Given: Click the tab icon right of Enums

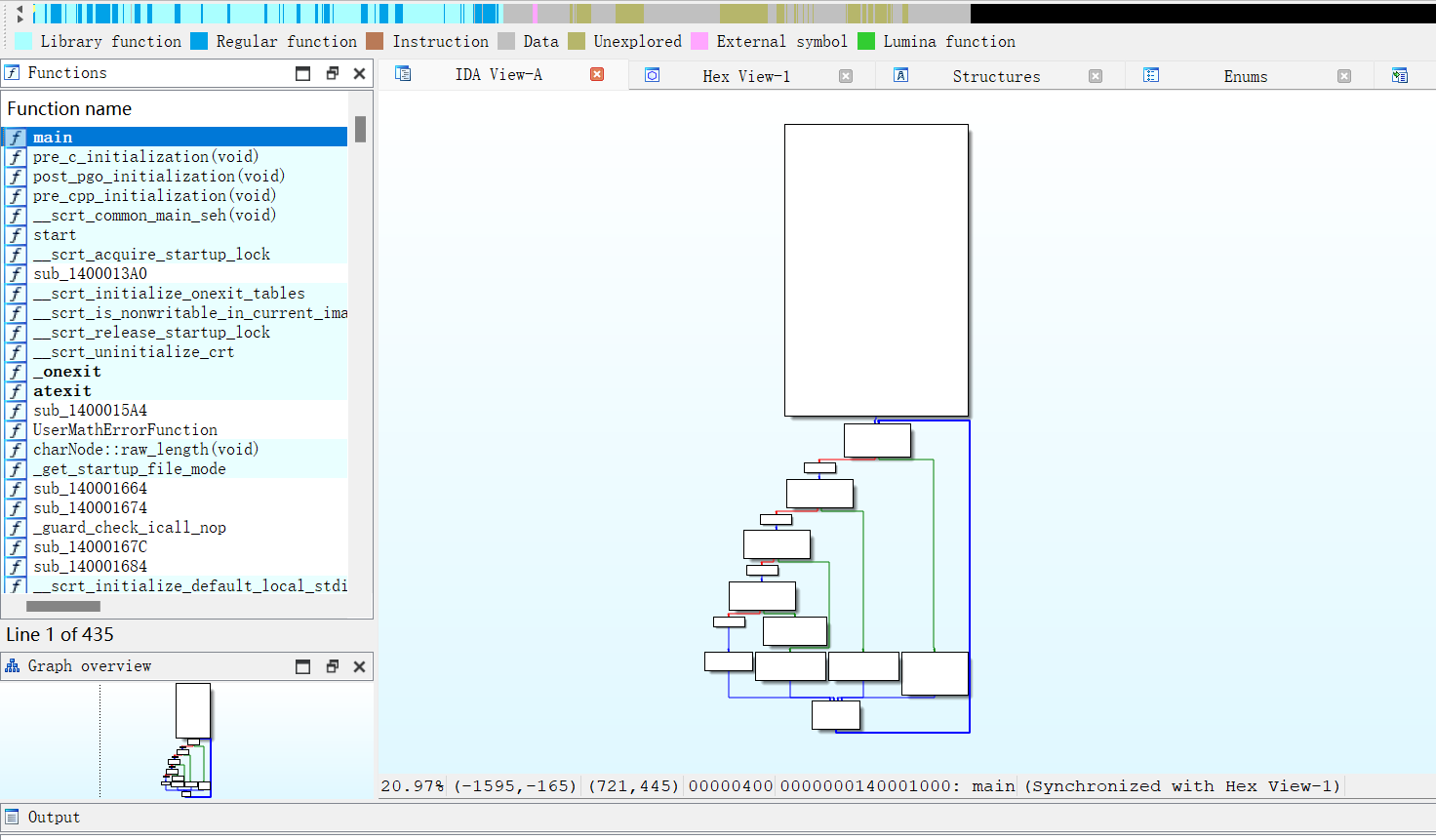Looking at the screenshot, I should pos(1400,75).
